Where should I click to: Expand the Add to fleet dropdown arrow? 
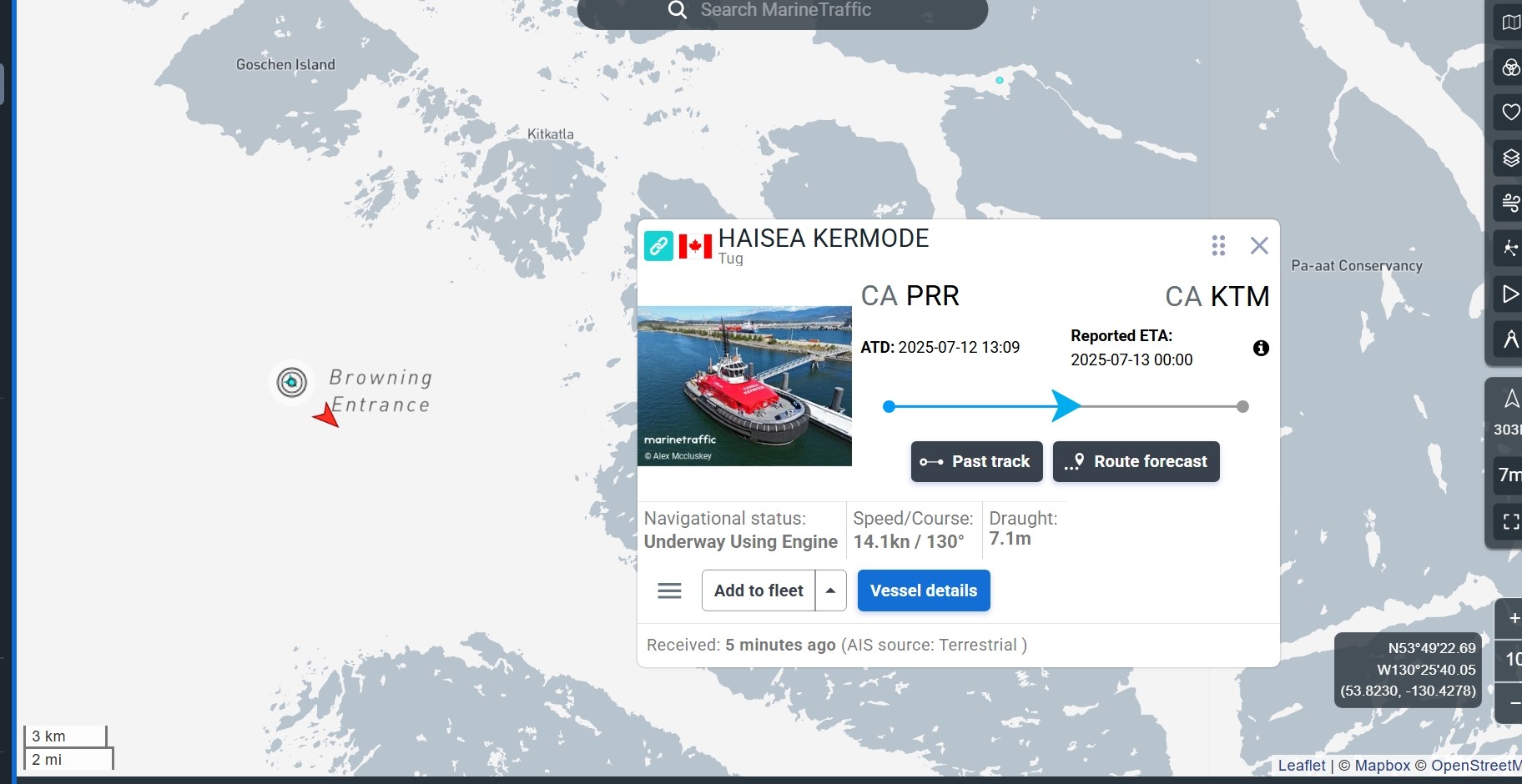830,591
